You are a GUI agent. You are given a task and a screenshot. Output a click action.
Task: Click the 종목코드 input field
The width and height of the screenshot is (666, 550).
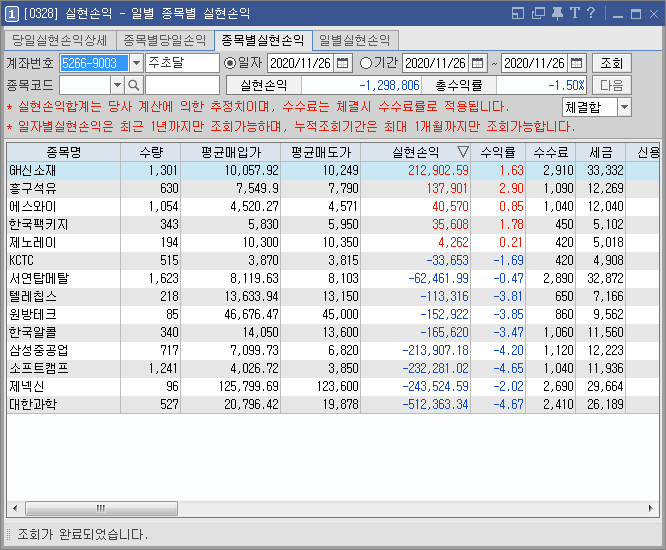(85, 85)
